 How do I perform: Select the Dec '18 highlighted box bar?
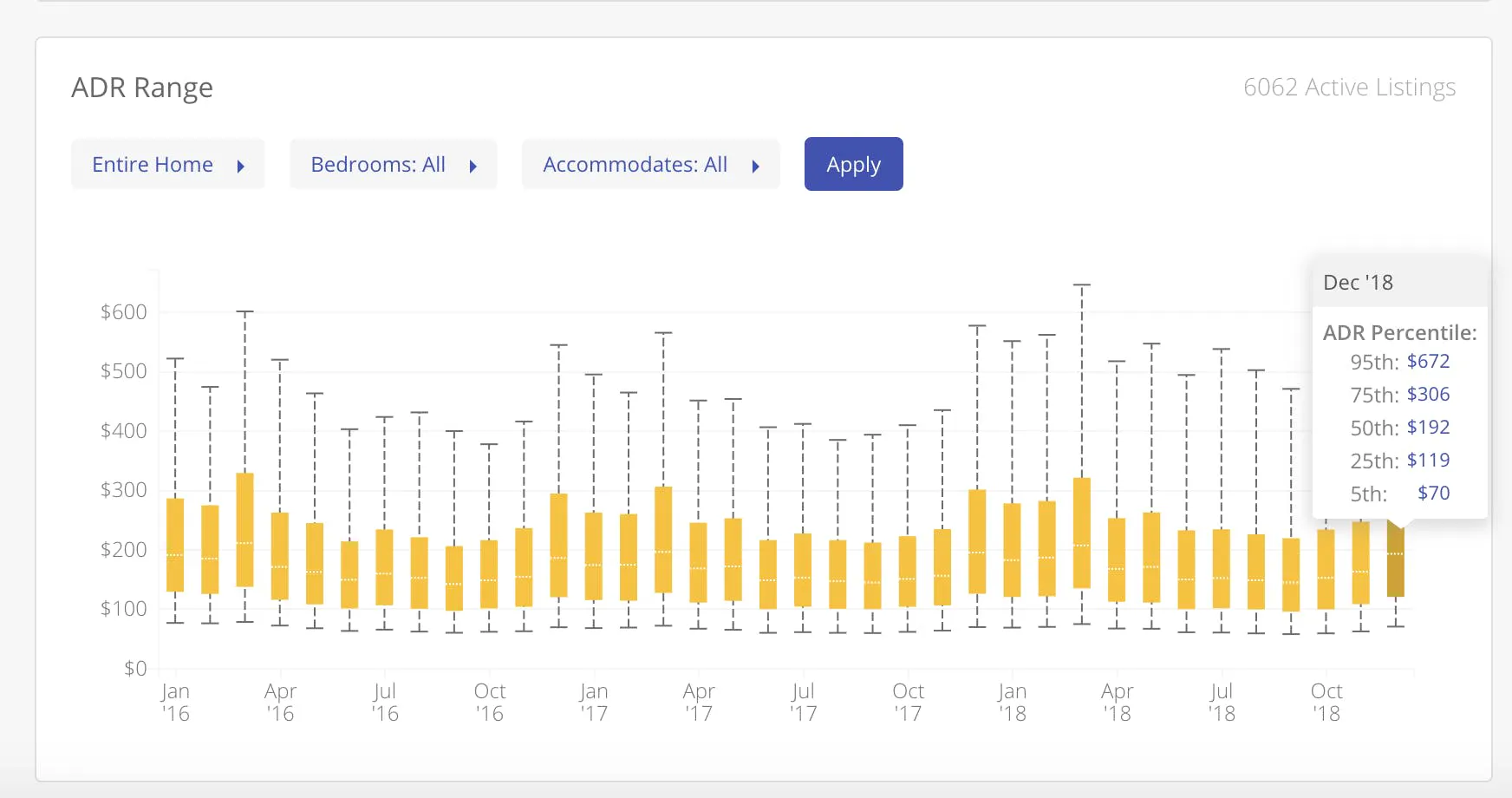pyautogui.click(x=1395, y=559)
